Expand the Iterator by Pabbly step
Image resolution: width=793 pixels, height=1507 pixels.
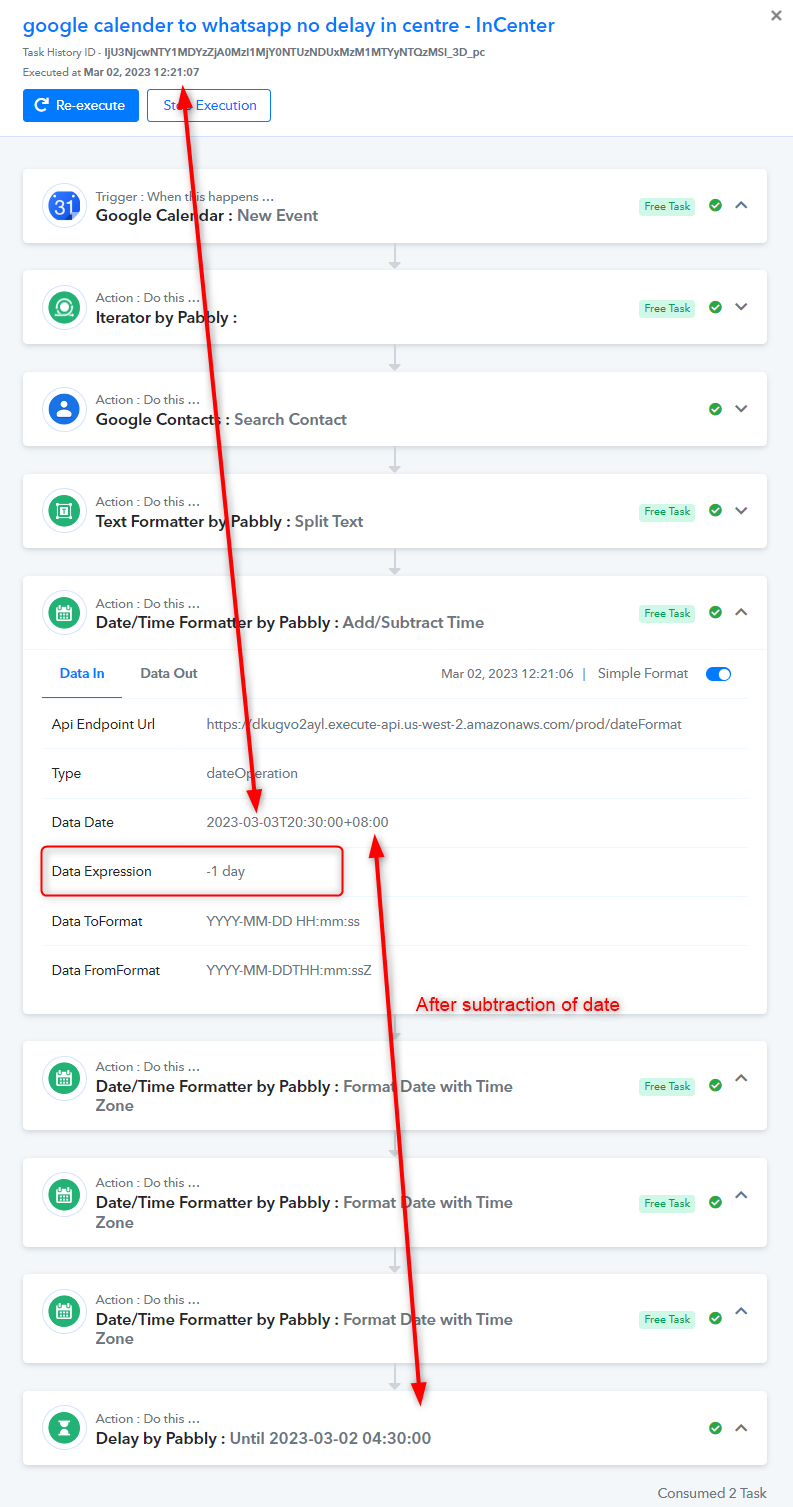pos(741,307)
